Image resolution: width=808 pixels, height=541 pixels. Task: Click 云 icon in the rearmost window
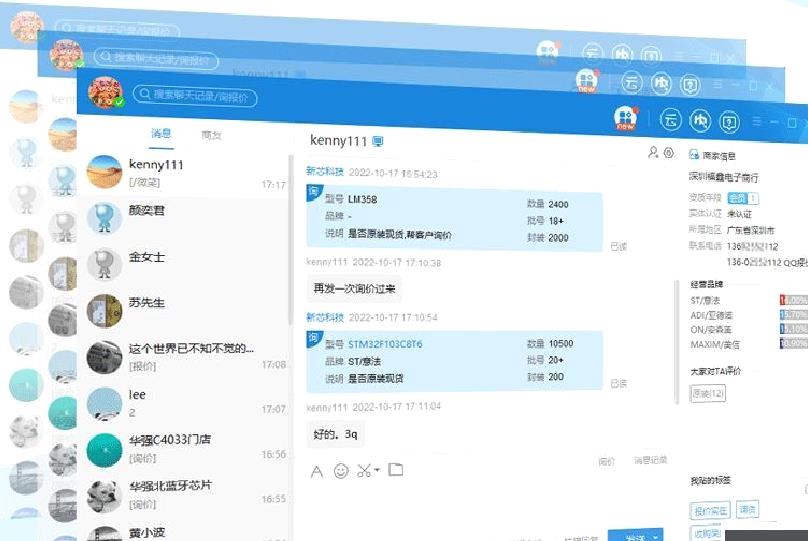coord(593,53)
